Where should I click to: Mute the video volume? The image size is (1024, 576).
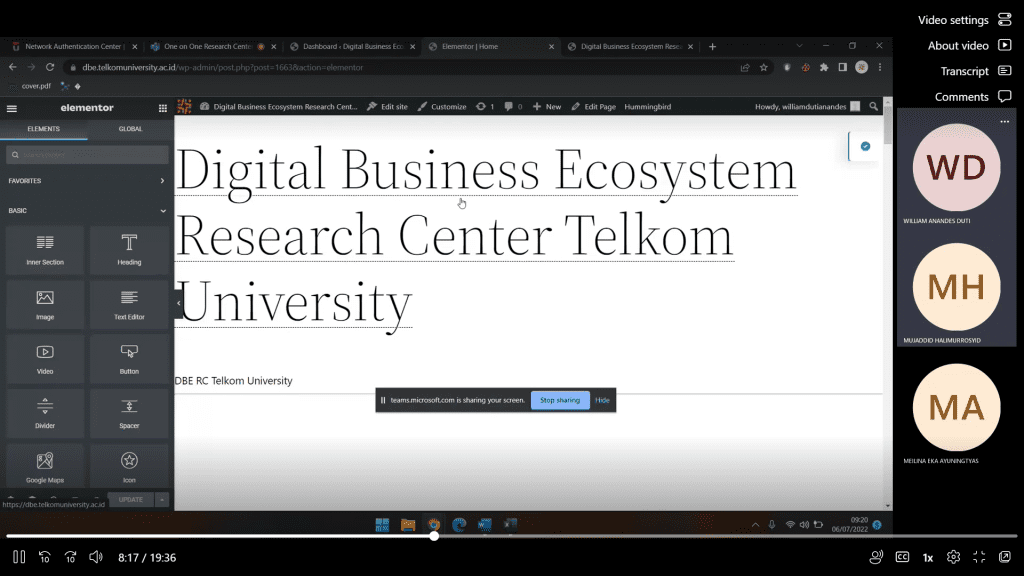pyautogui.click(x=96, y=557)
